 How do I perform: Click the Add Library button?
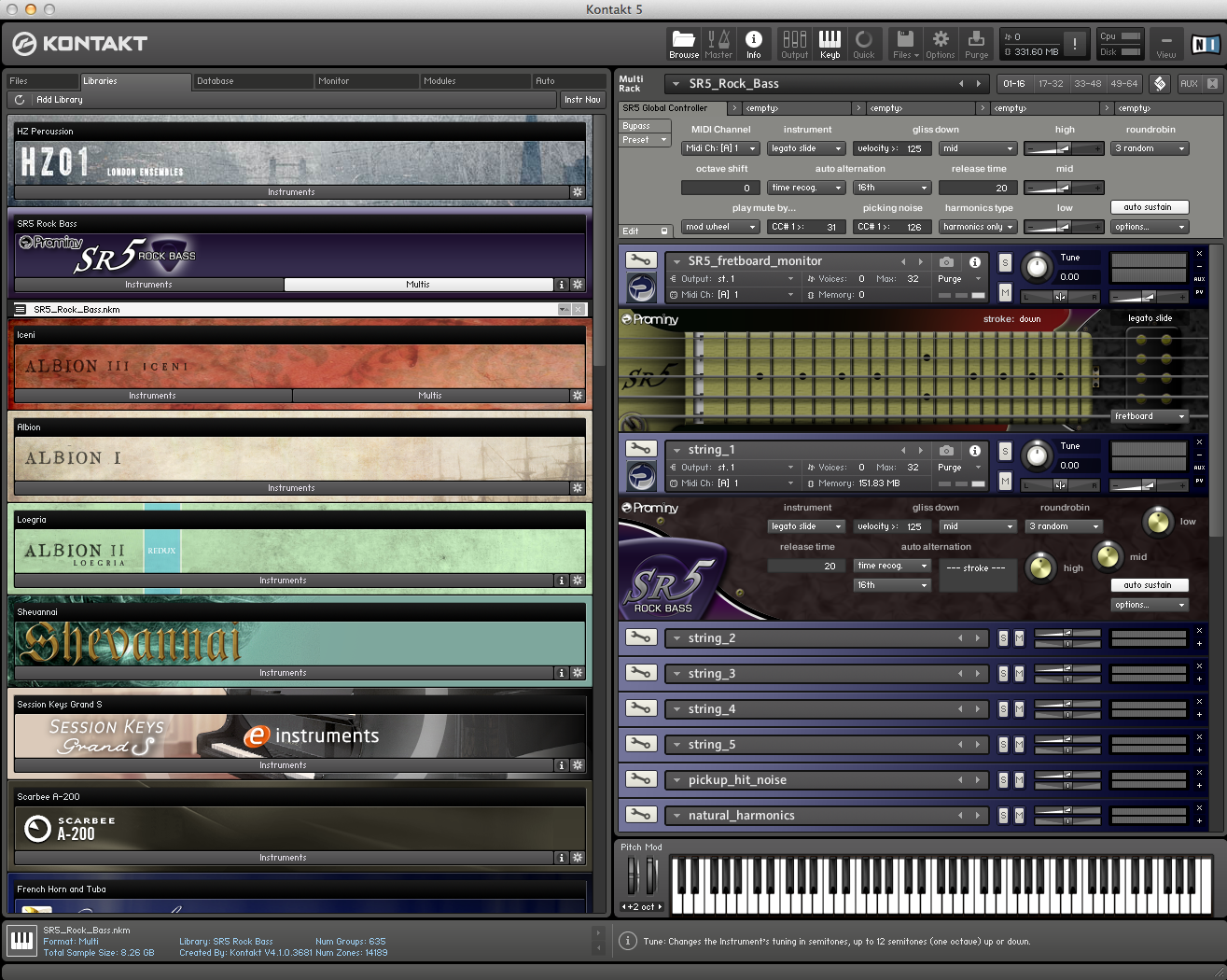point(59,100)
